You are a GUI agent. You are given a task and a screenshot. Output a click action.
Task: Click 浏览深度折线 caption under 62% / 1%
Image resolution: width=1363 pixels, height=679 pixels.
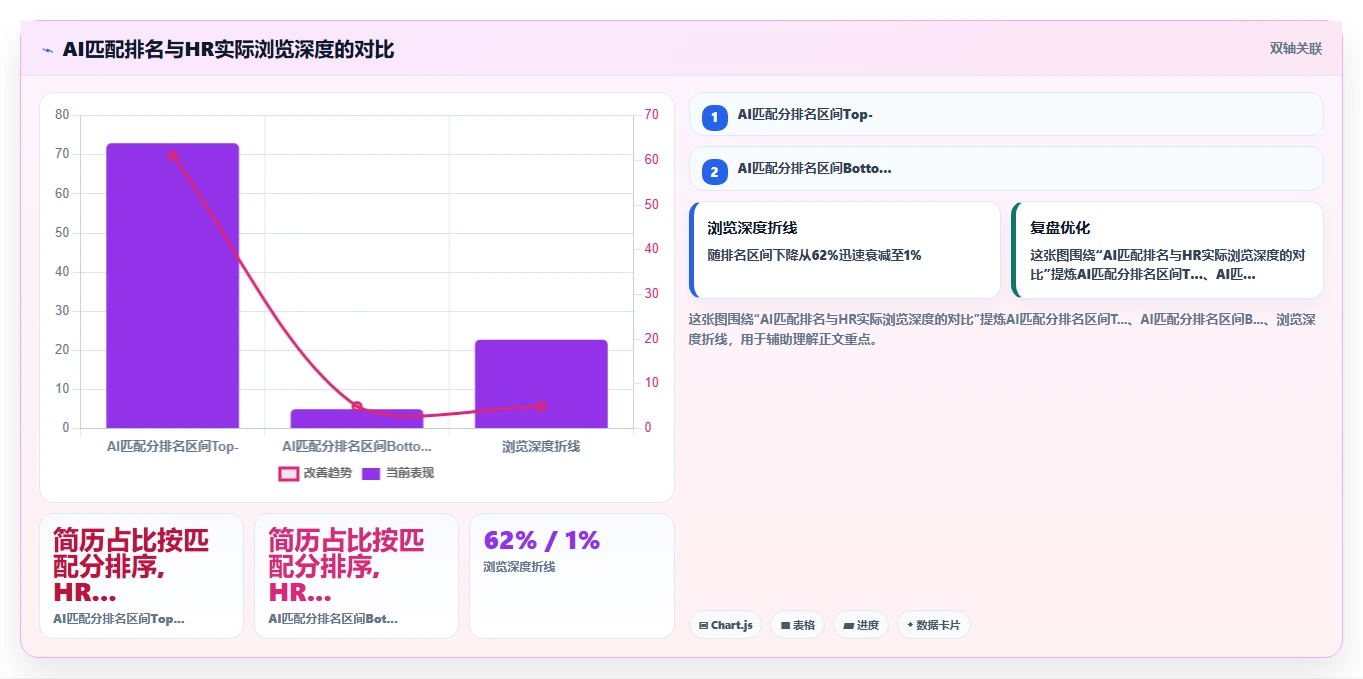519,566
